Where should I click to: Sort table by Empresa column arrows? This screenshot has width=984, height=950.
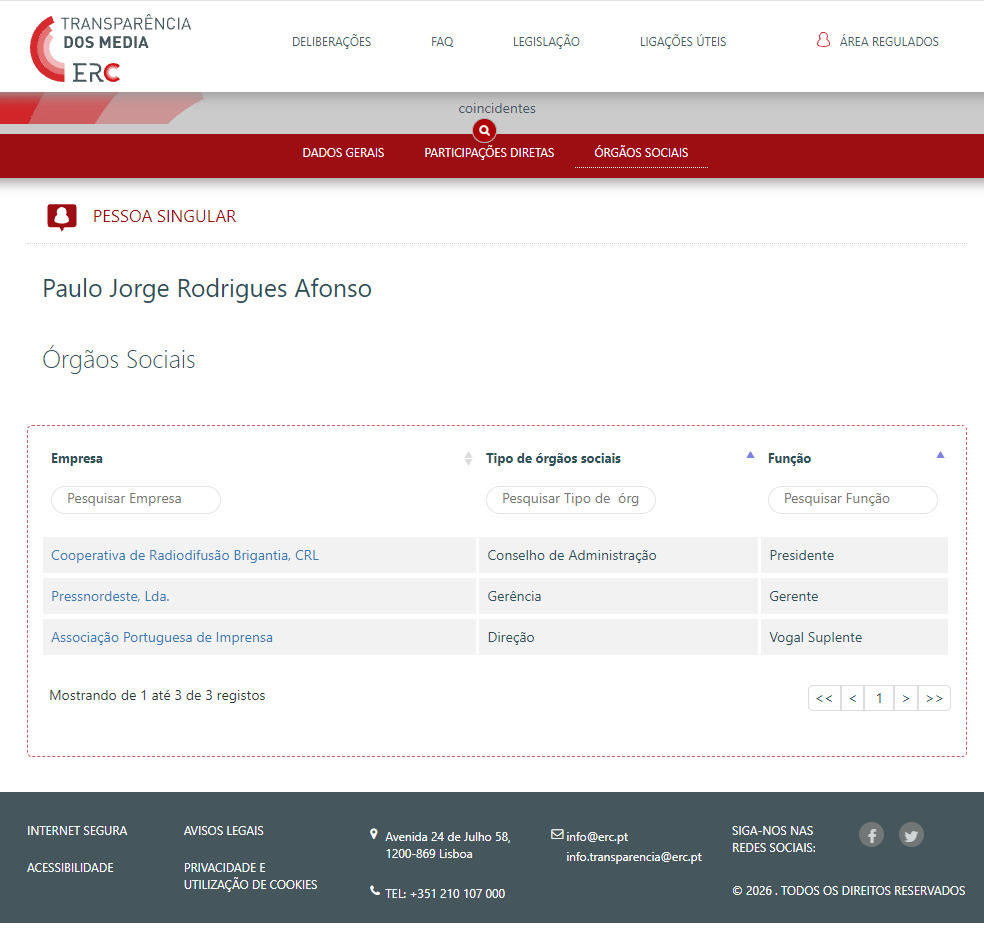468,459
